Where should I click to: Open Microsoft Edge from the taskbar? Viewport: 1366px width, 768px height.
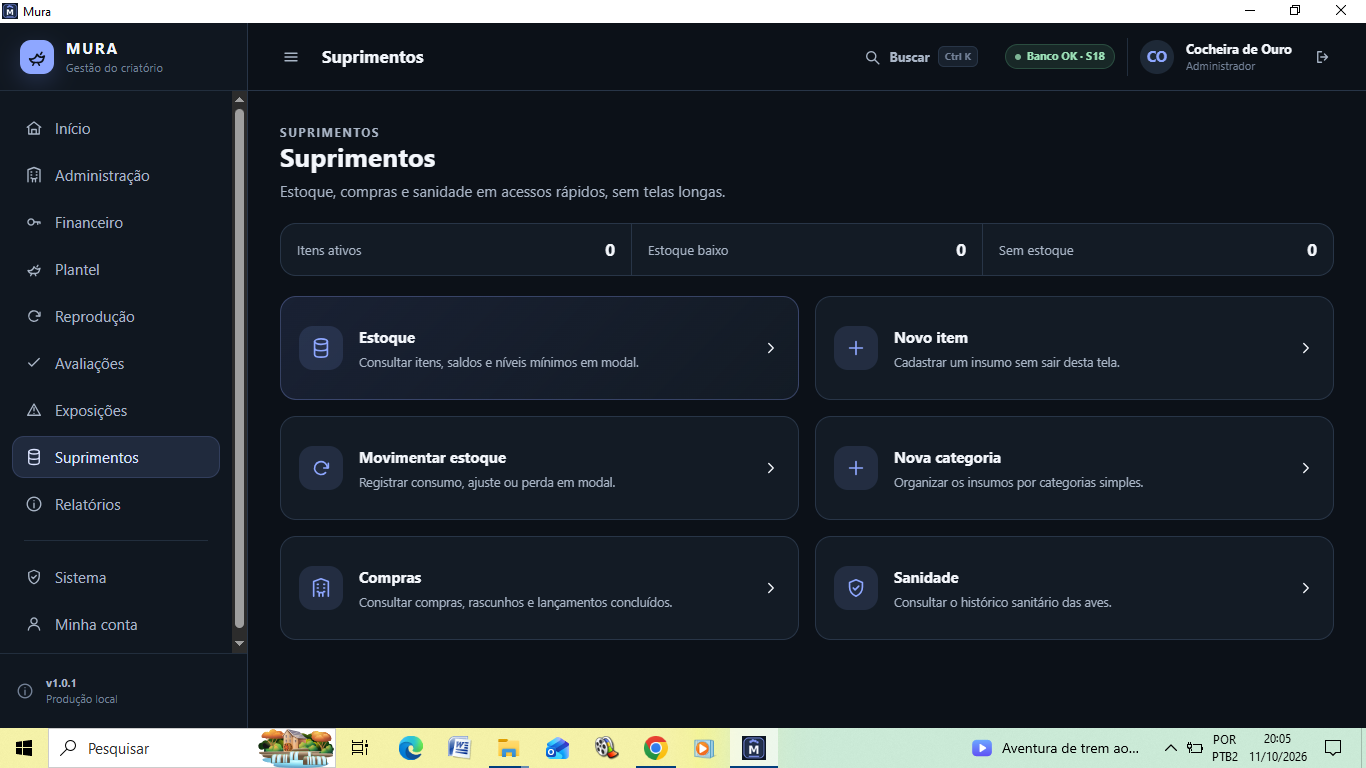[411, 748]
